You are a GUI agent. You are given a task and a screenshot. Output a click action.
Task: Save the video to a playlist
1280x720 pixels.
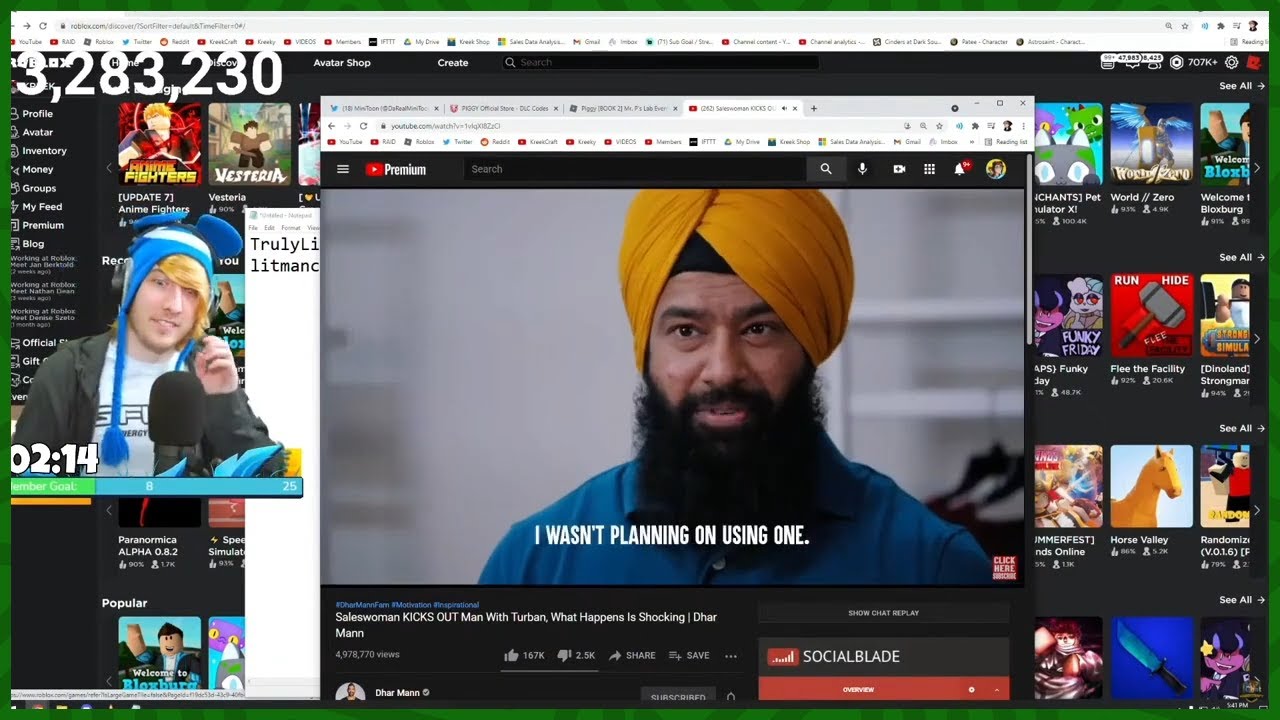(689, 656)
